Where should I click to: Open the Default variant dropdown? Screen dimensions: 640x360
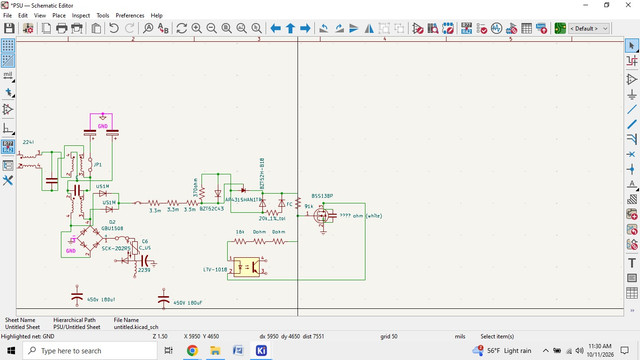point(589,28)
